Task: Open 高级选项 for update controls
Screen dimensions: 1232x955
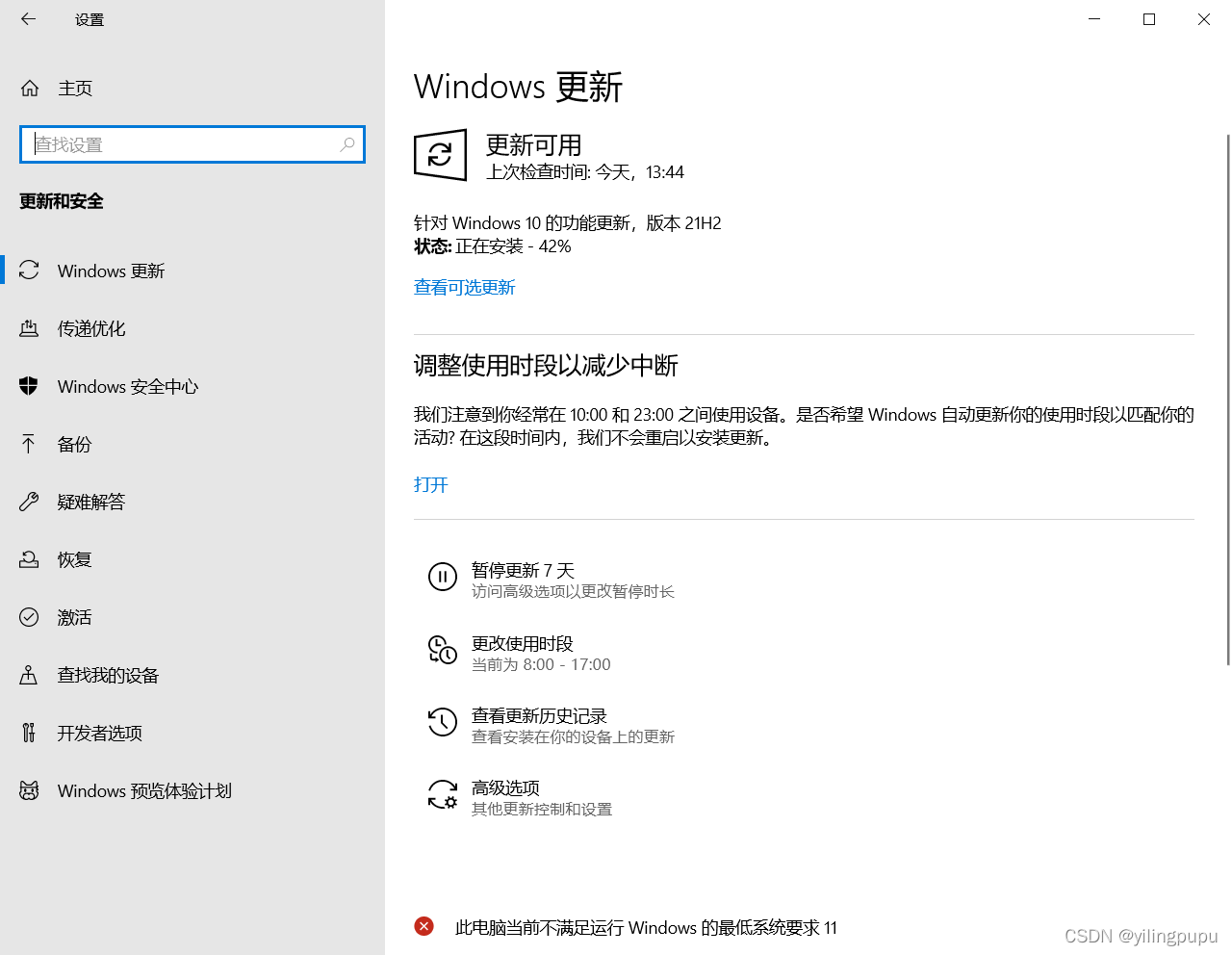Action: (x=520, y=797)
